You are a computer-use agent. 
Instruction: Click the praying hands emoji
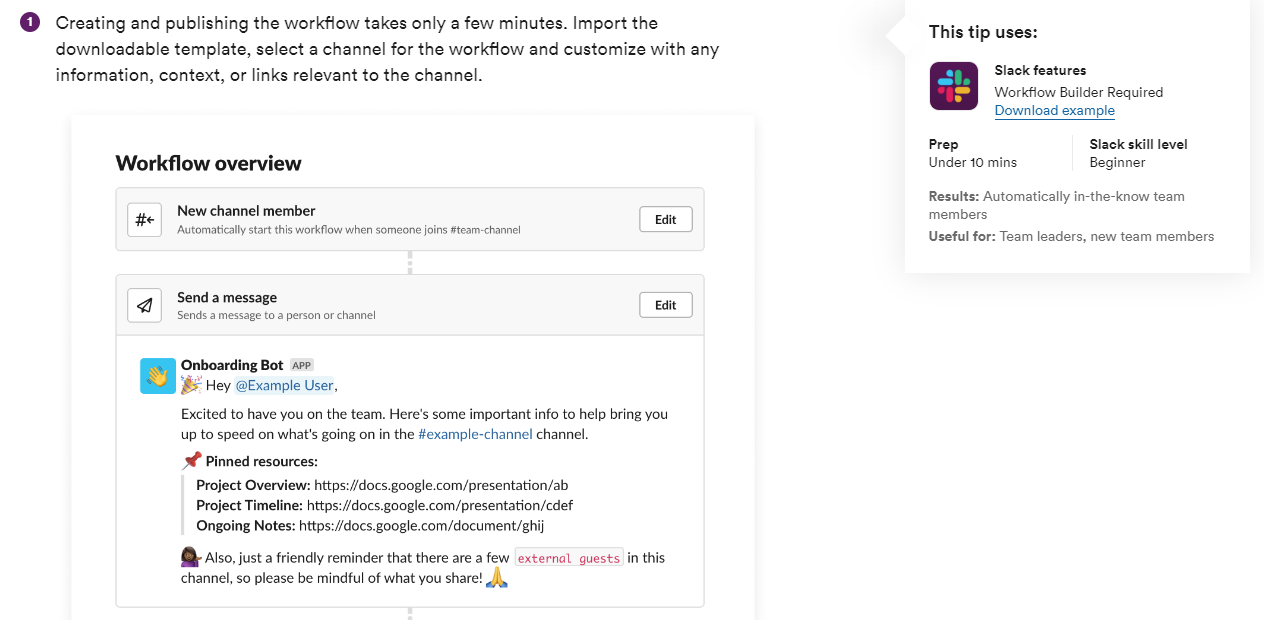pyautogui.click(x=497, y=577)
